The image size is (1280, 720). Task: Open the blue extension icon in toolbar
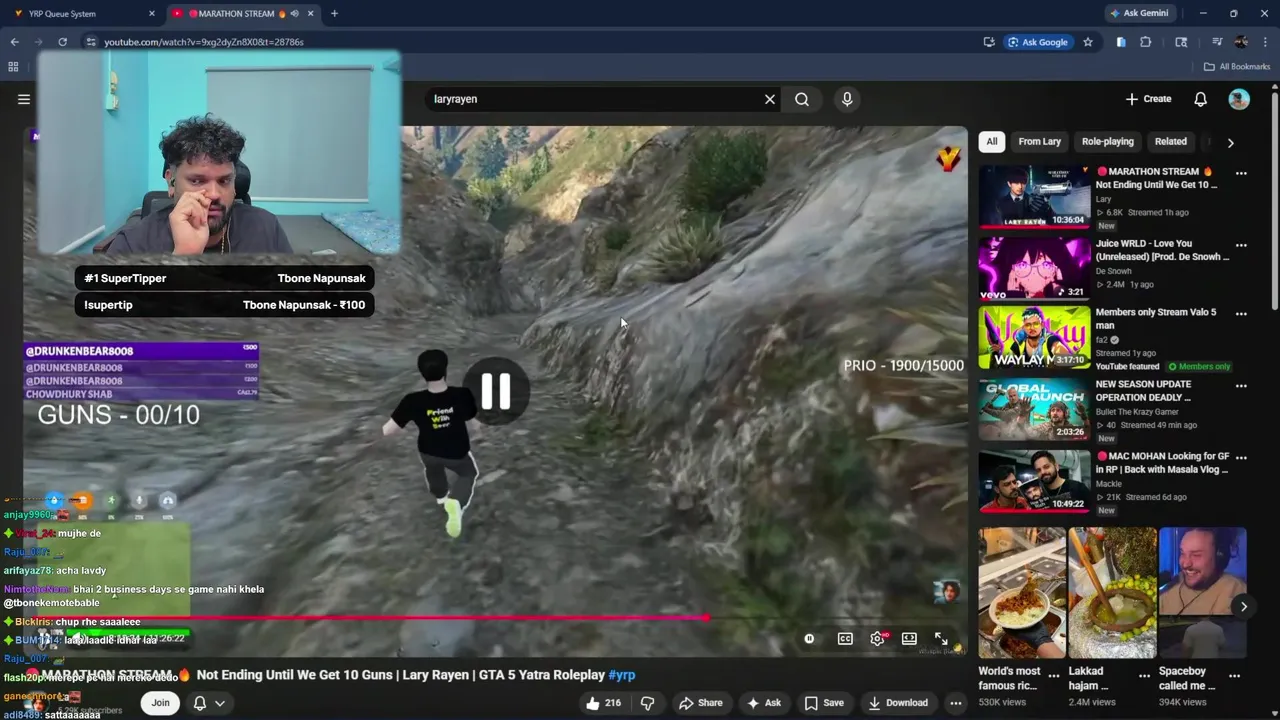click(1121, 42)
